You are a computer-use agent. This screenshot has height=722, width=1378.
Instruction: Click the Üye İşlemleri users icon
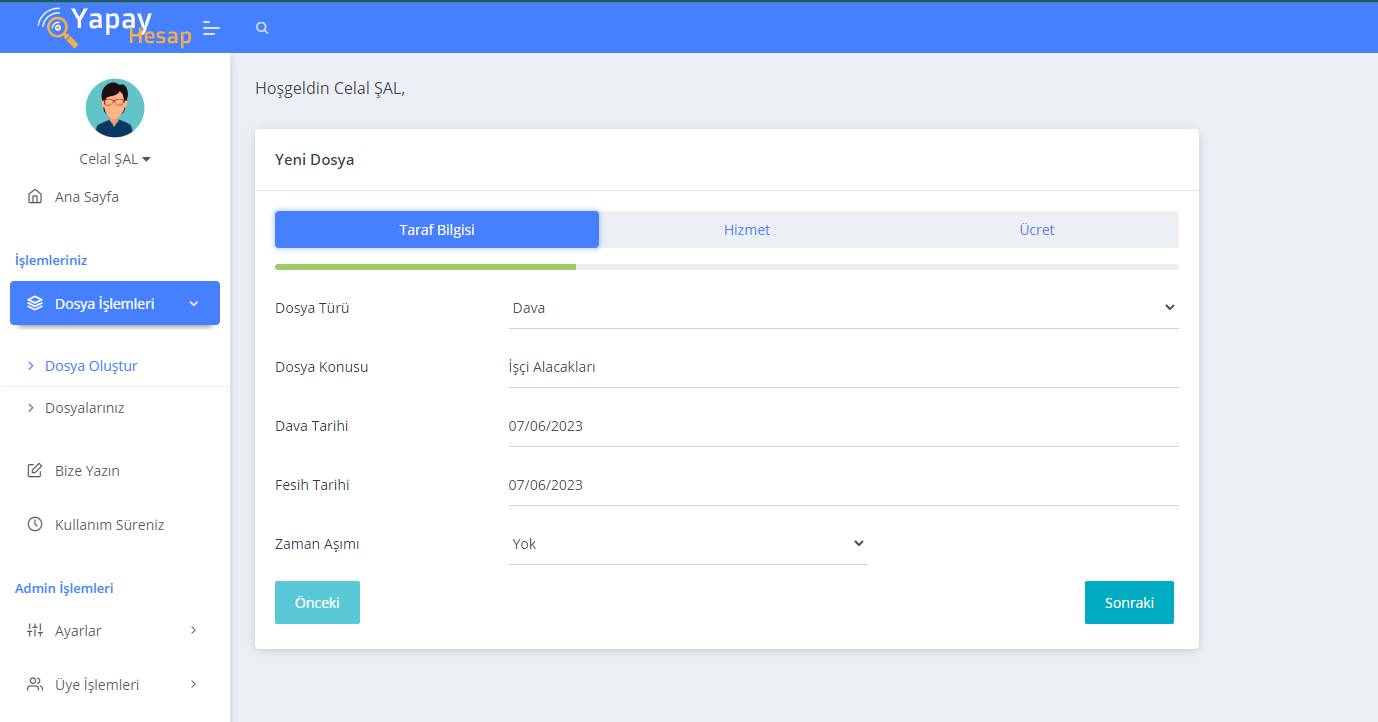[35, 685]
